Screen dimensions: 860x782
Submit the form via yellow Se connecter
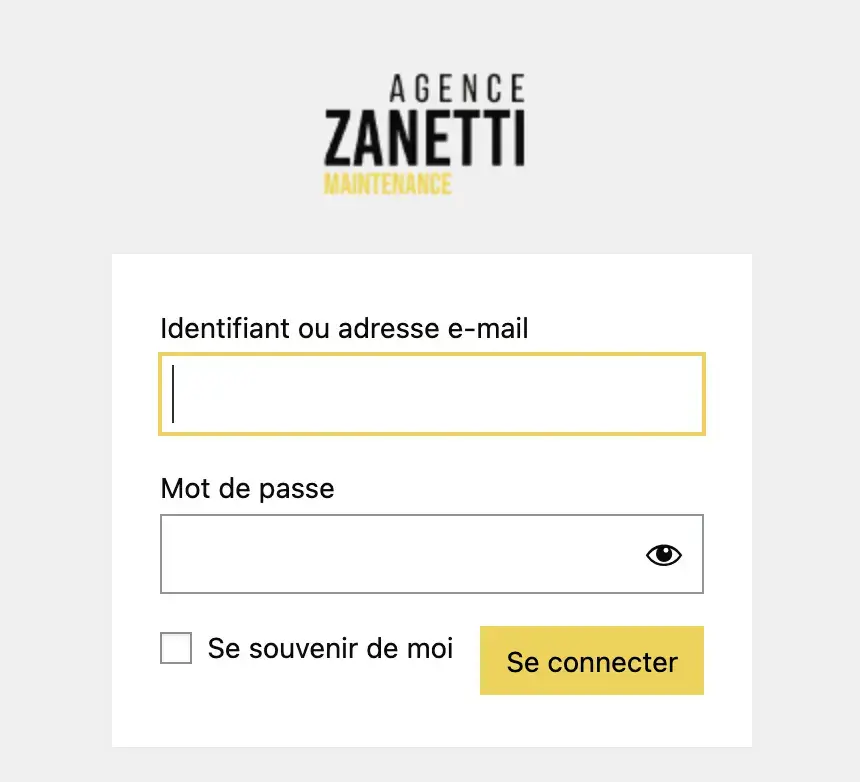[x=592, y=660]
